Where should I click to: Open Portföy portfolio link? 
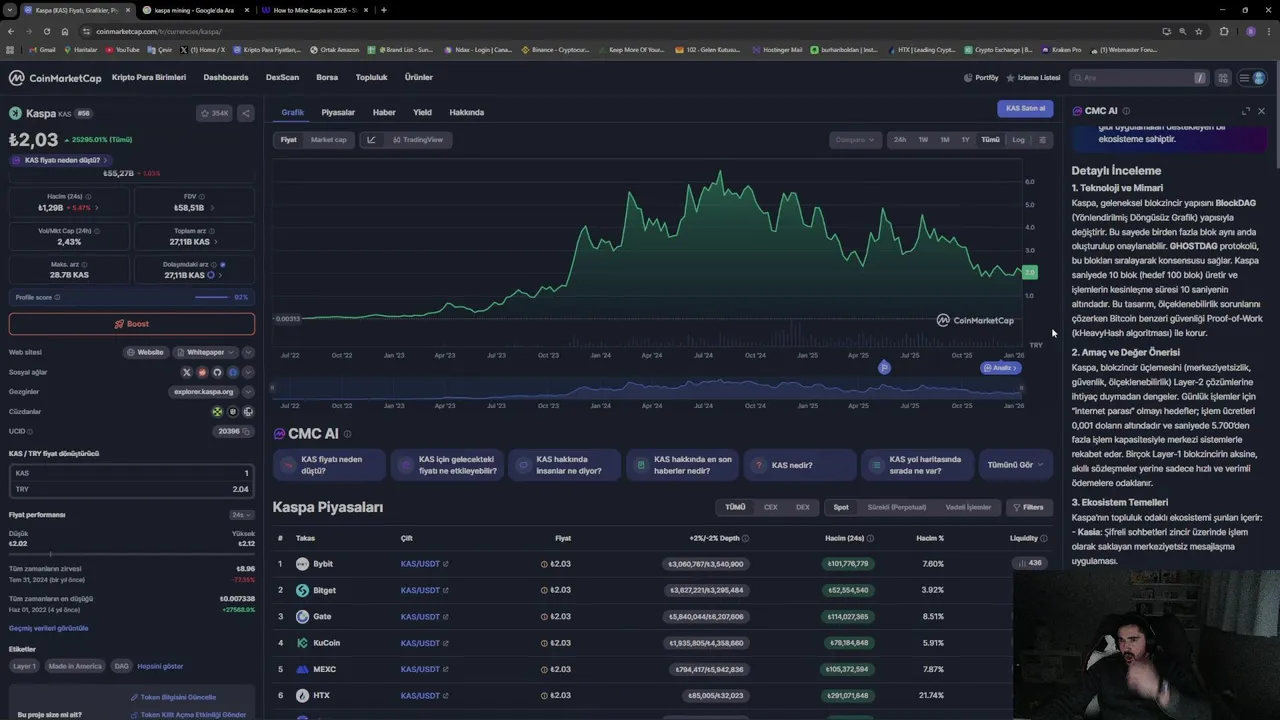(981, 78)
